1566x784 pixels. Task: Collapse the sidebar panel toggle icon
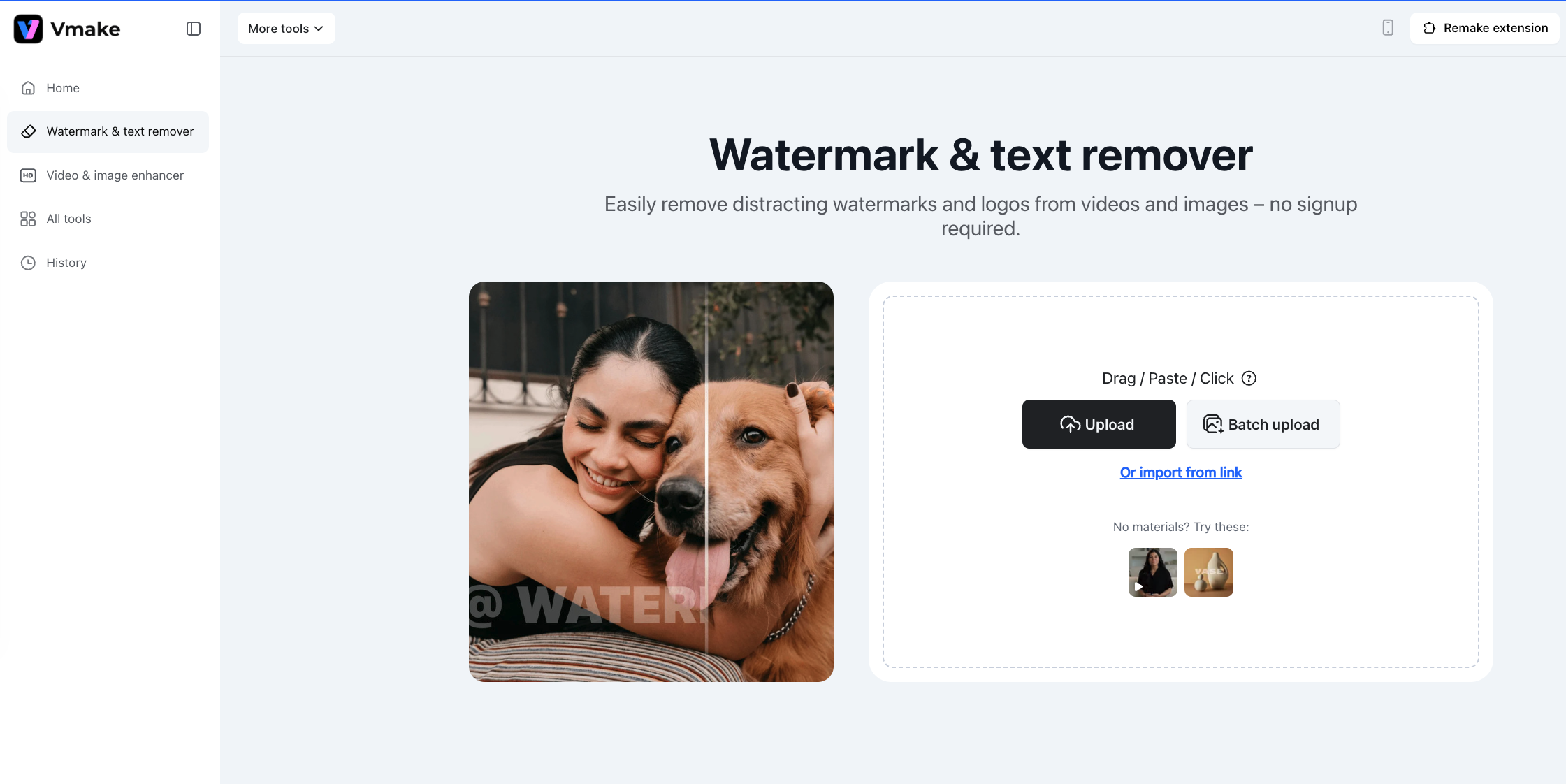click(x=194, y=29)
